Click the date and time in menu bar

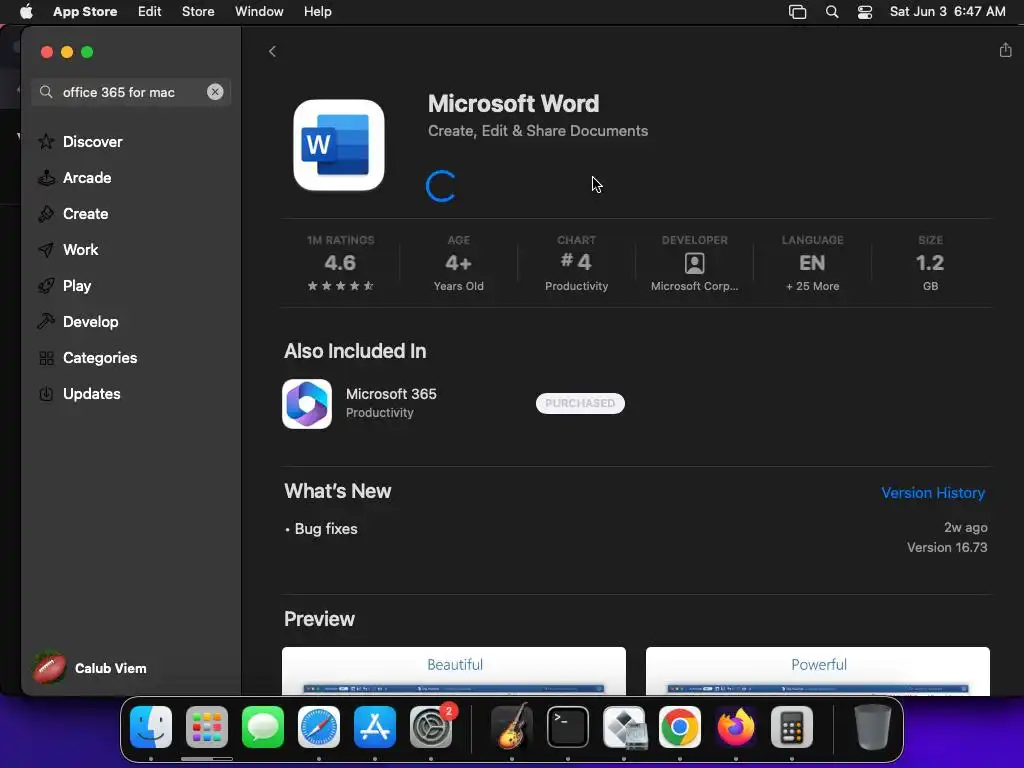point(947,11)
